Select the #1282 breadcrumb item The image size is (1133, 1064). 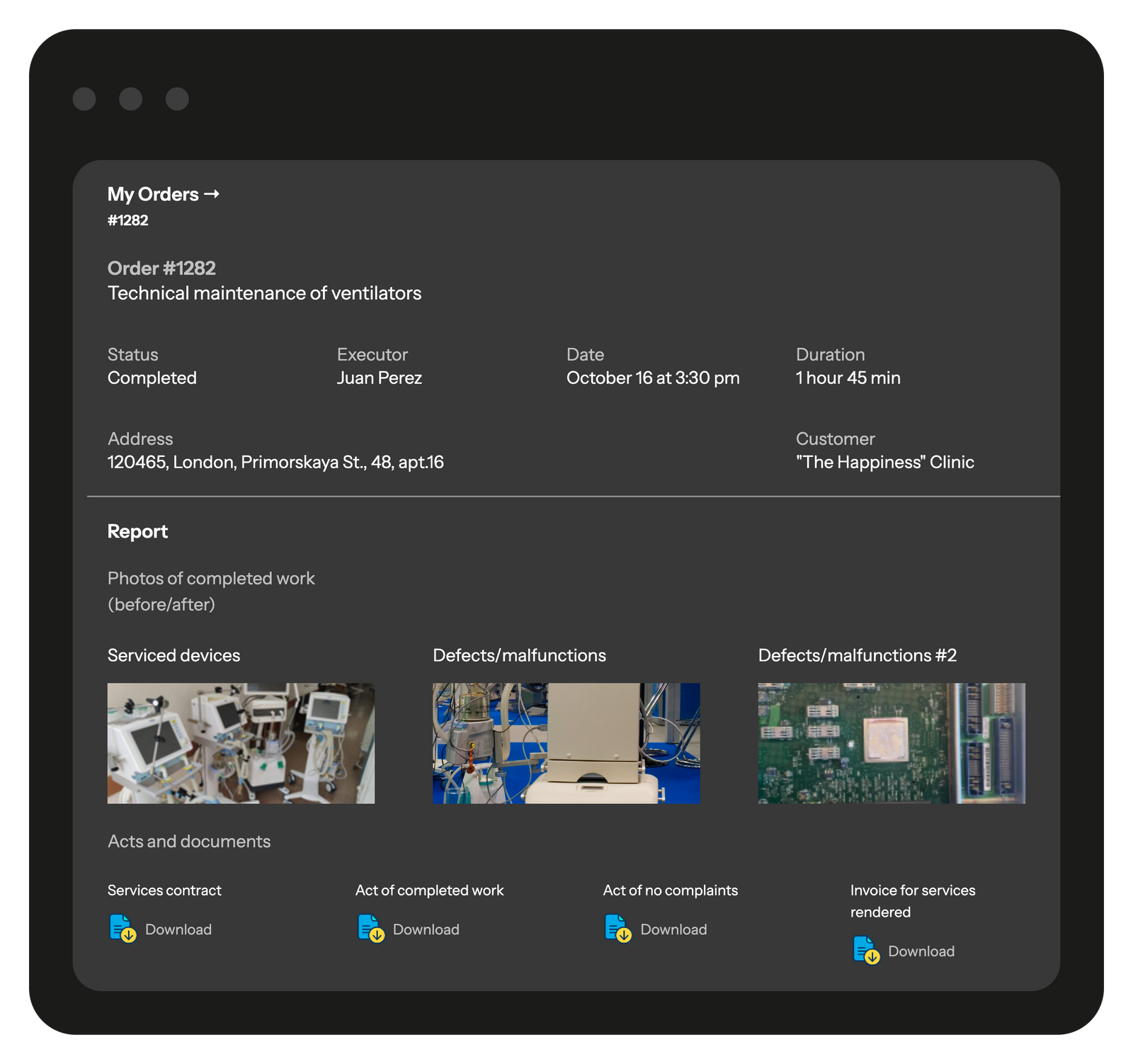point(128,220)
